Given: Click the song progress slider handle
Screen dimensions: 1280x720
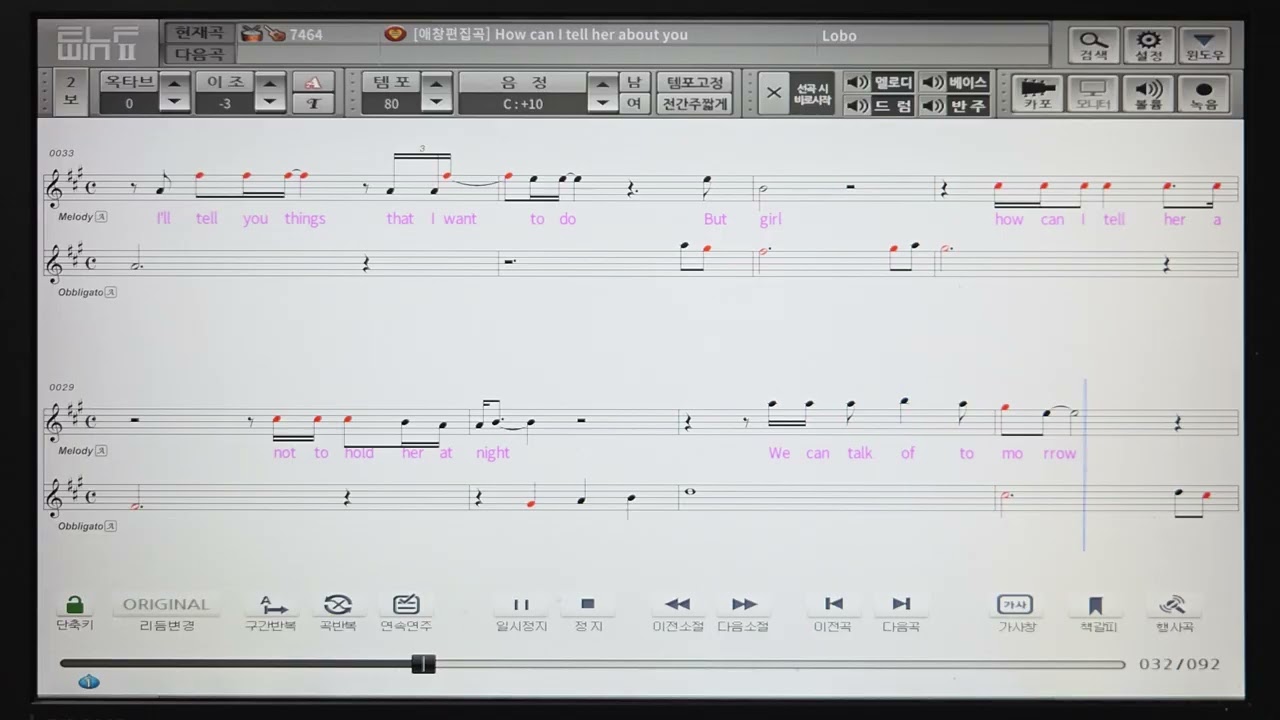Looking at the screenshot, I should click(424, 663).
